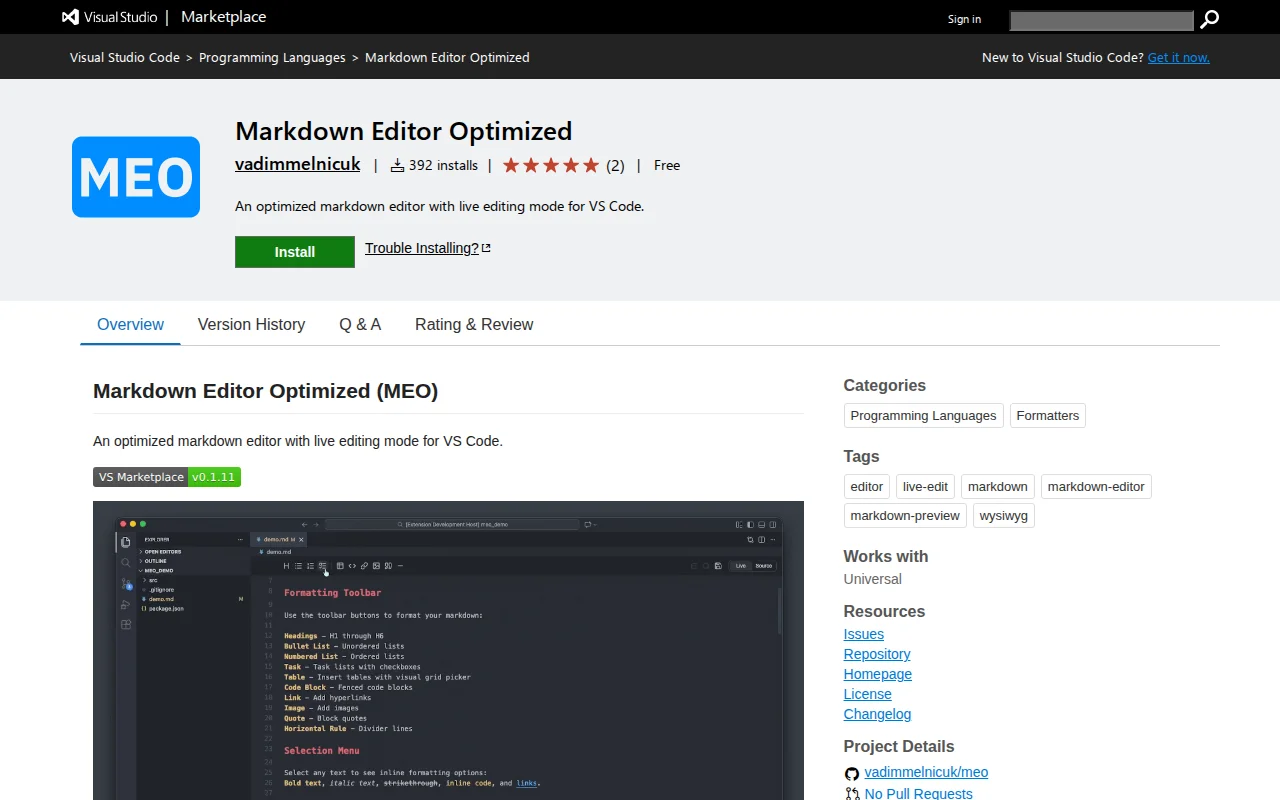The image size is (1280, 800).
Task: Click code block icon in demo toolbar
Action: (352, 566)
